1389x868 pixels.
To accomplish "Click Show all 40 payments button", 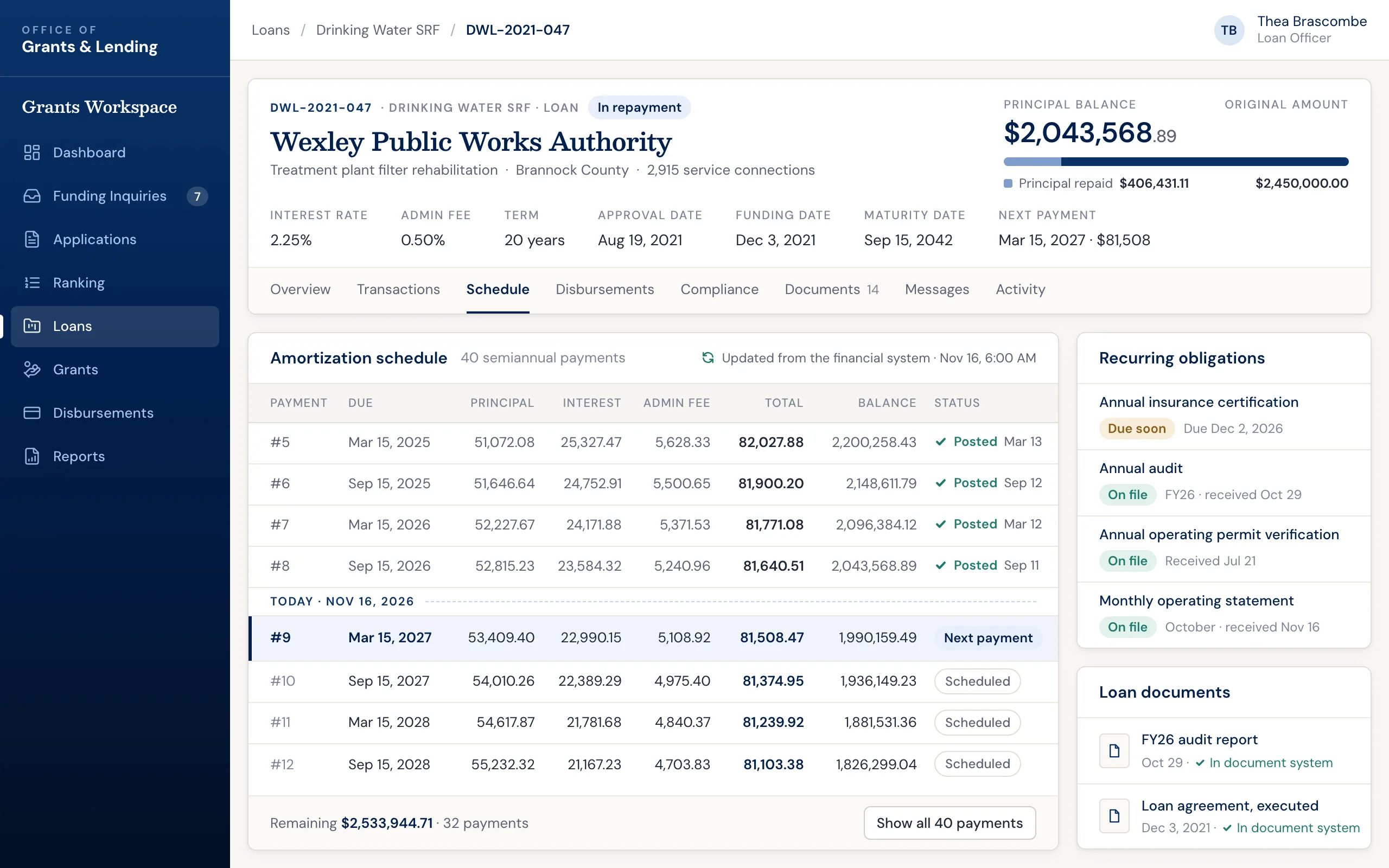I will (950, 822).
